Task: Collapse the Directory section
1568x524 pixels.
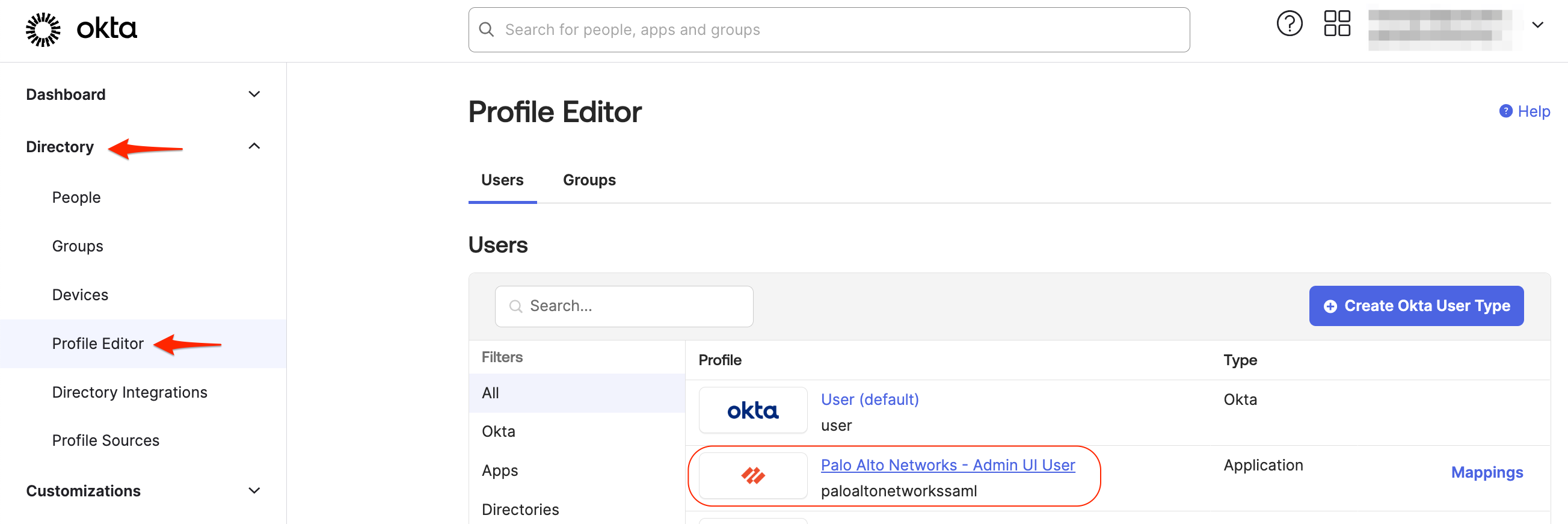Action: (254, 146)
